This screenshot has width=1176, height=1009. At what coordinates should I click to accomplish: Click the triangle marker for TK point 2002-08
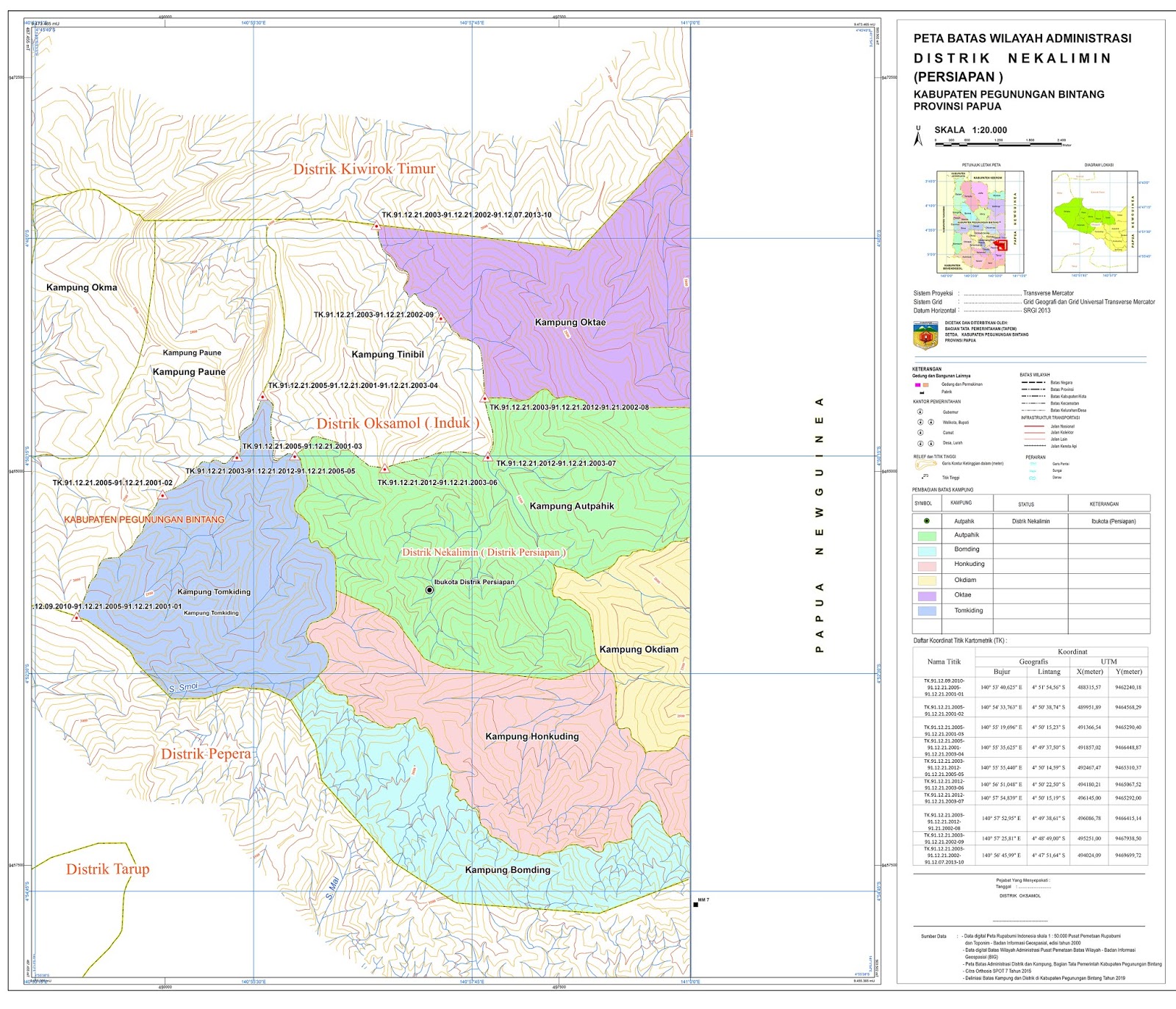coord(484,399)
